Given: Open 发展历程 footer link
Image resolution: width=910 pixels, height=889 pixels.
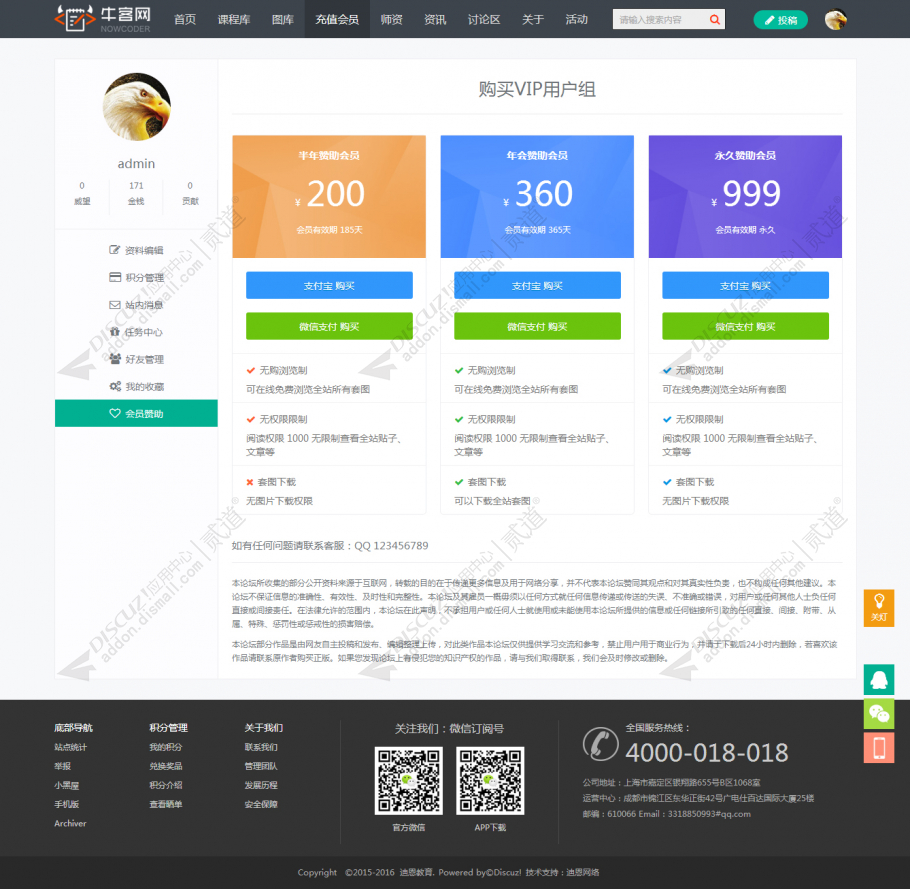Looking at the screenshot, I should pyautogui.click(x=261, y=785).
